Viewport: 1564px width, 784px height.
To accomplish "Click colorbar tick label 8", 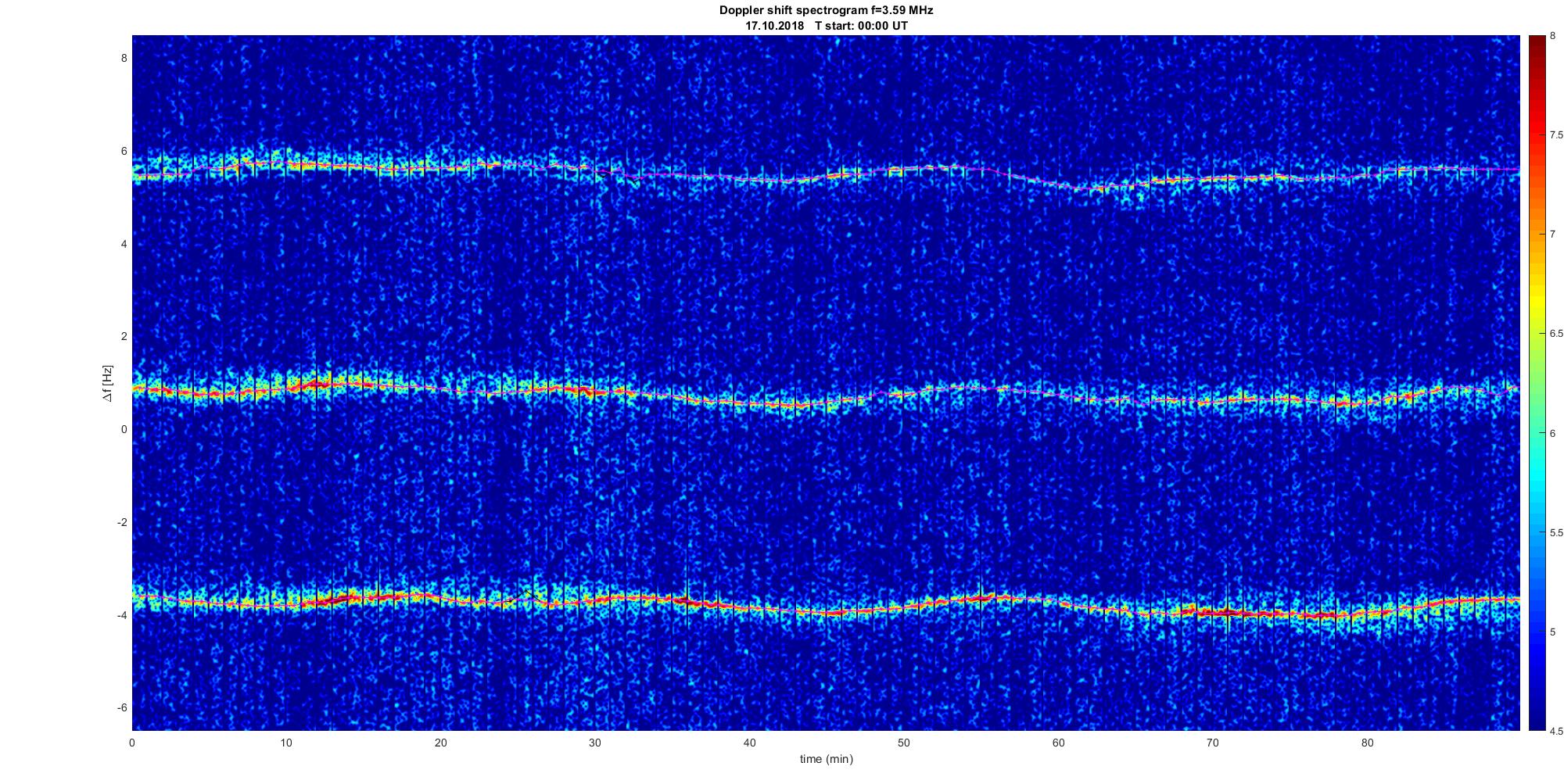I will 1552,35.
